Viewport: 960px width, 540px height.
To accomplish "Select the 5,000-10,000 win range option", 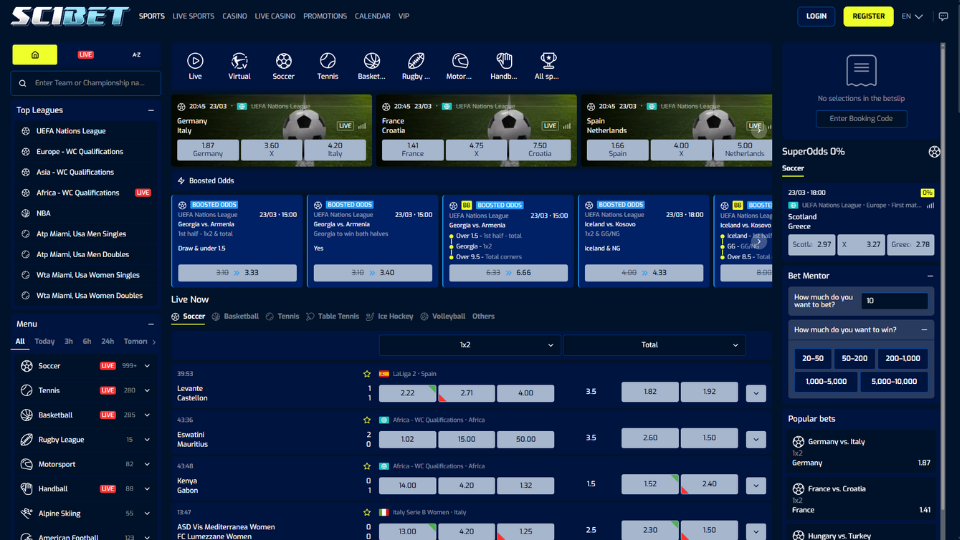I will tap(894, 381).
